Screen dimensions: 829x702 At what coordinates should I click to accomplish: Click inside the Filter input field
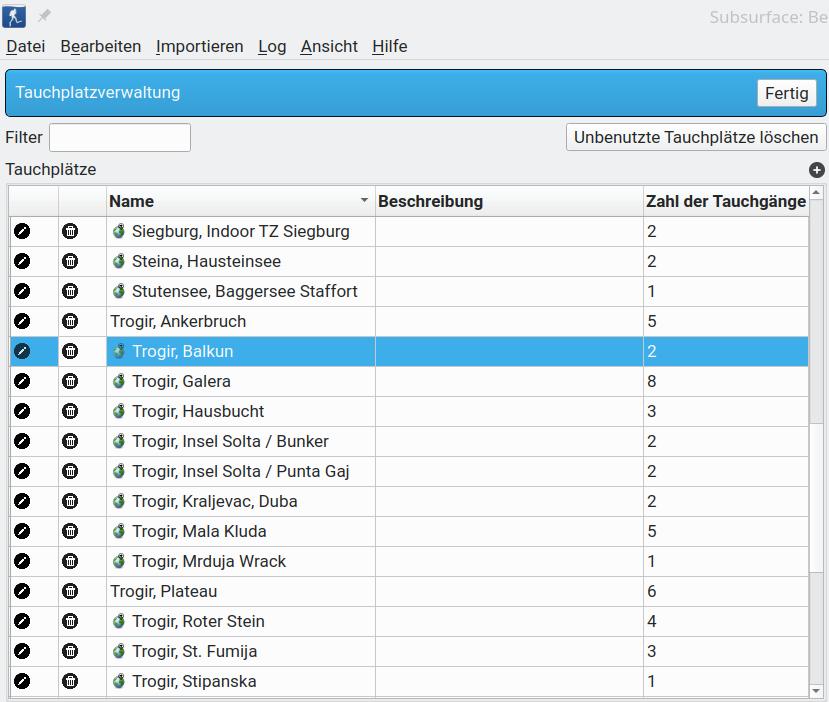tap(120, 137)
